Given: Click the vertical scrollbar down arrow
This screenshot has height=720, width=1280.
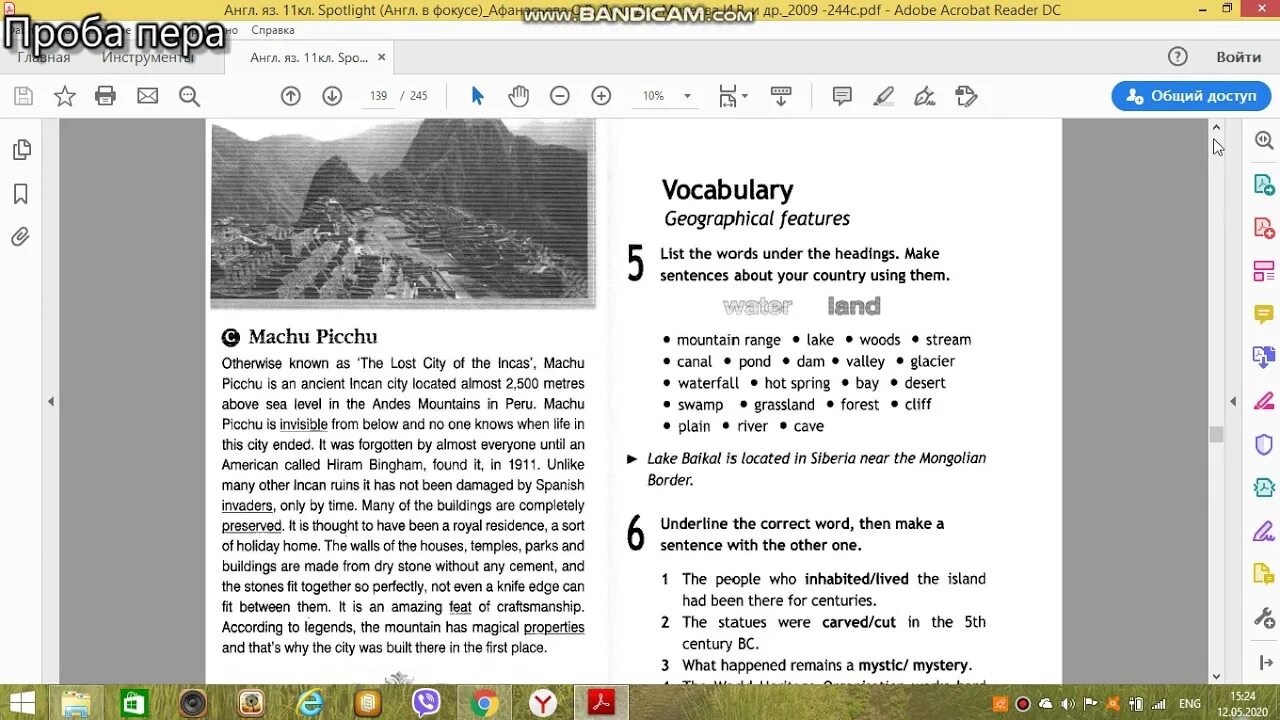Looking at the screenshot, I should (1216, 677).
